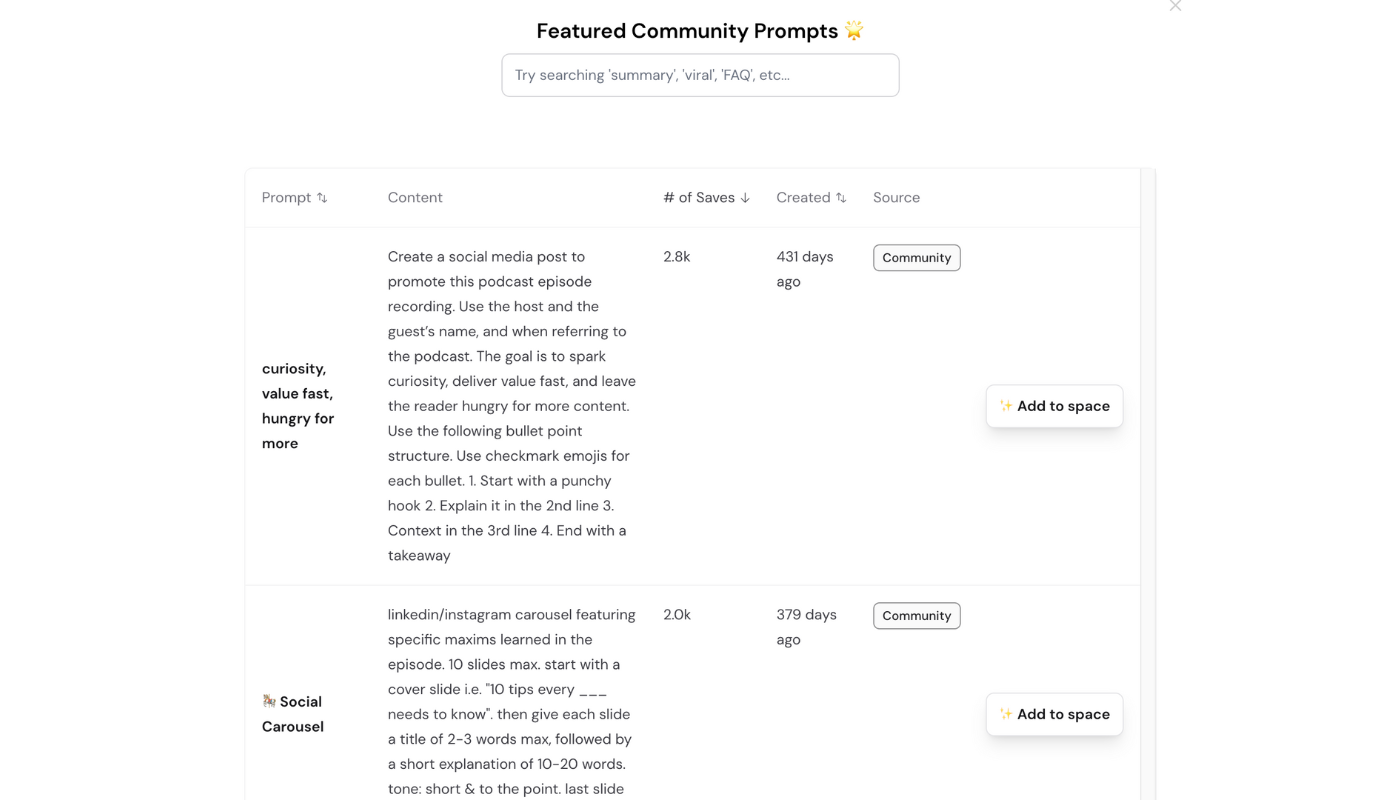Sort by the Prompt column arrows icon
The image size is (1400, 800).
(x=322, y=198)
